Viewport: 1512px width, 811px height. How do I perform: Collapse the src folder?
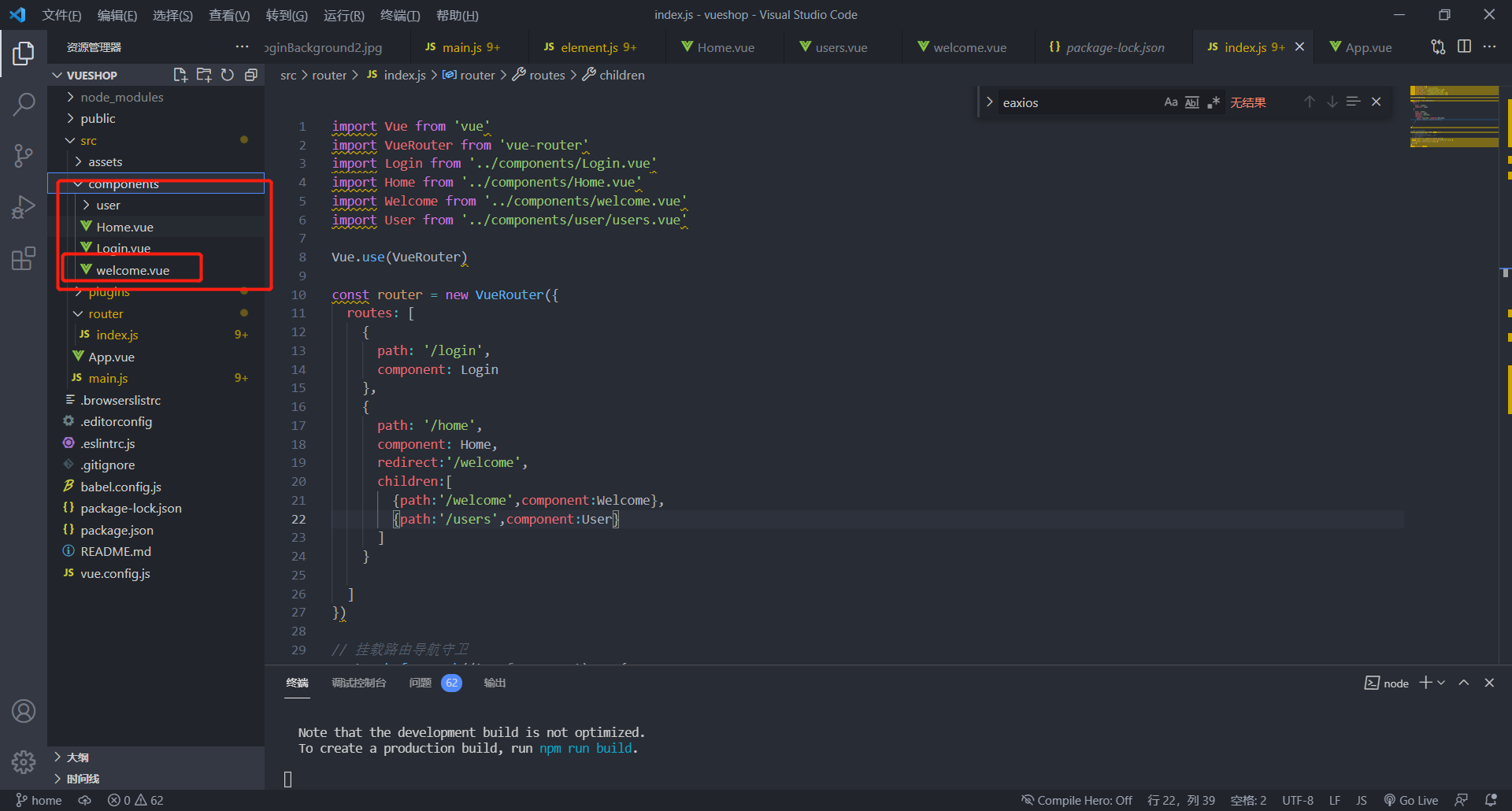(x=70, y=140)
